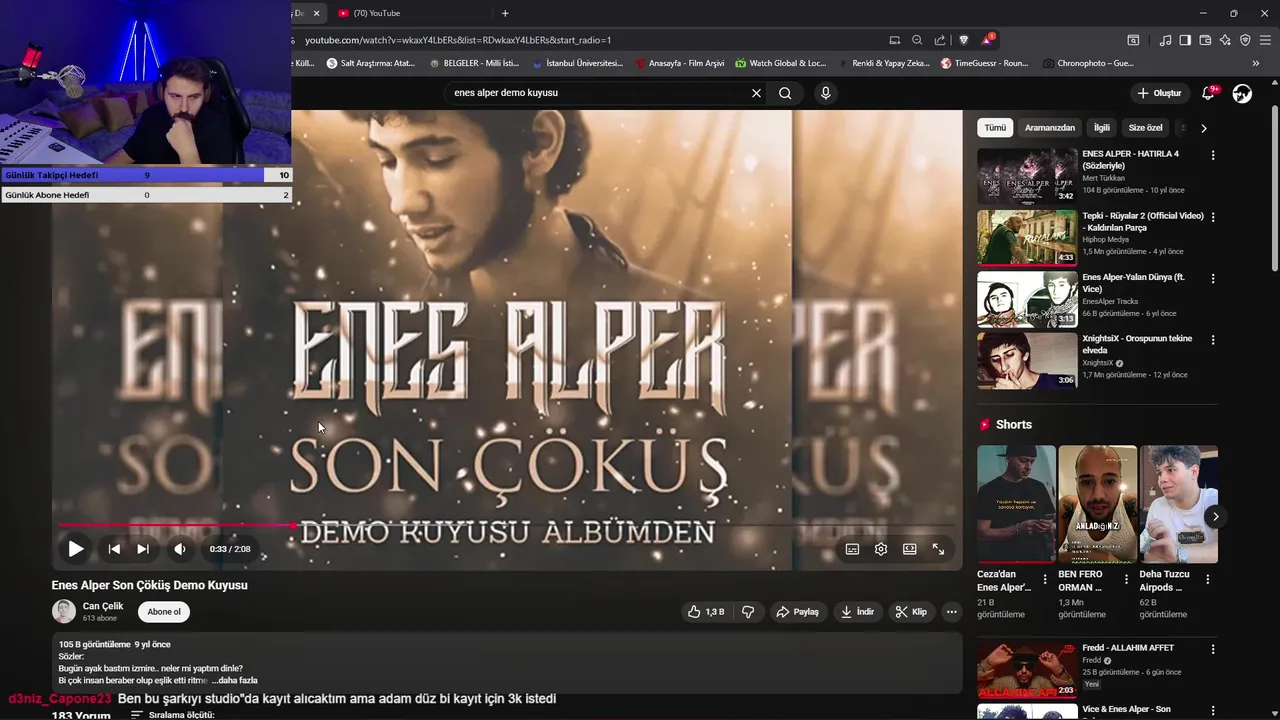Viewport: 1280px width, 720px height.
Task: Open media control music note icon
Action: (x=1165, y=40)
